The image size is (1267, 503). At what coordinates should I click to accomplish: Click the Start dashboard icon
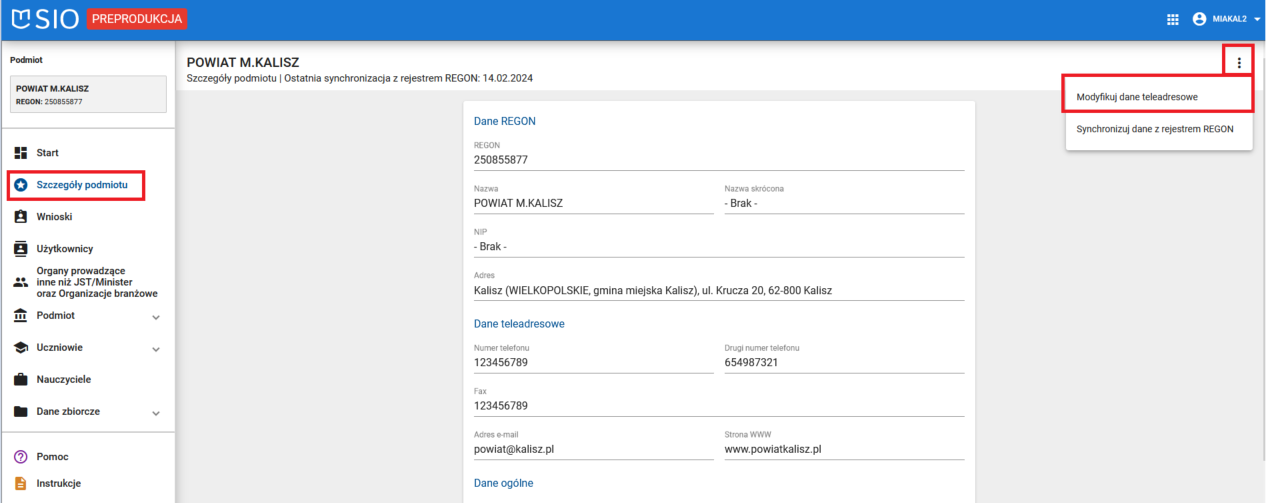(21, 153)
